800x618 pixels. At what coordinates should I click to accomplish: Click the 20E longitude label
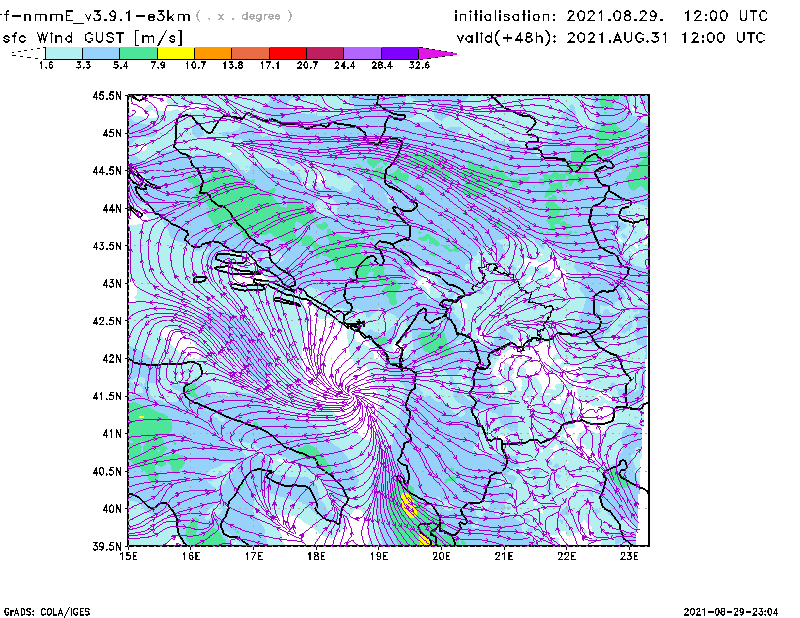click(441, 556)
